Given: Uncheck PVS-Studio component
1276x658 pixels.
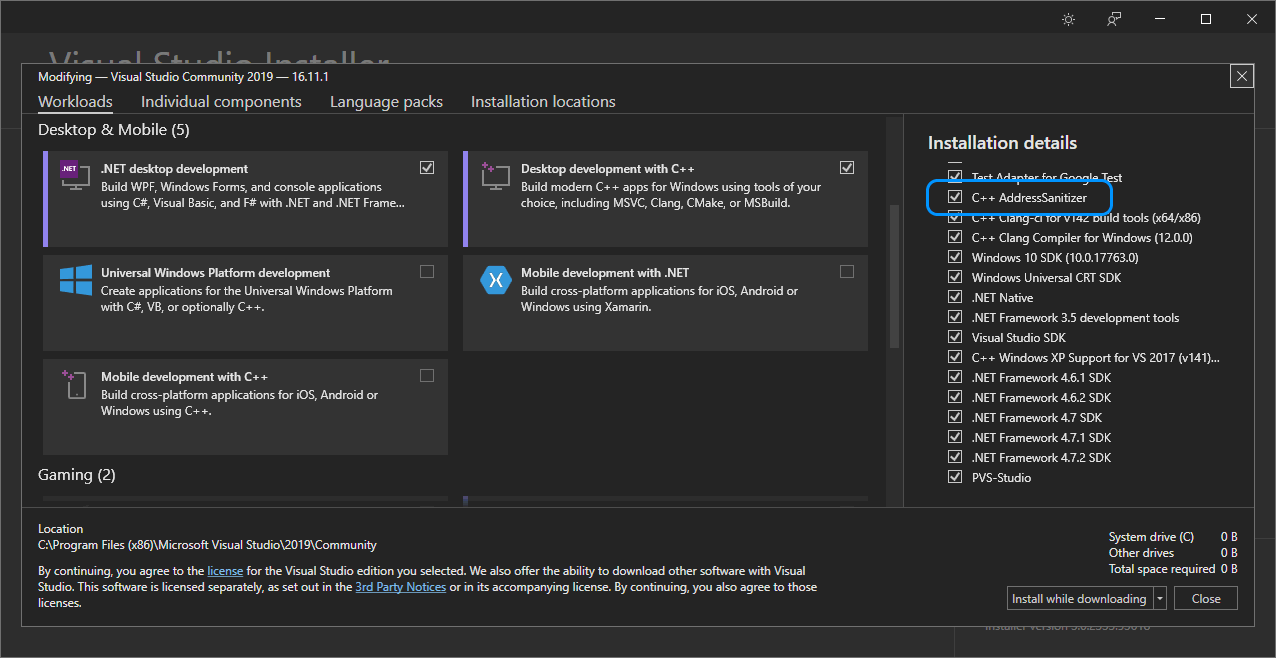Looking at the screenshot, I should 955,478.
